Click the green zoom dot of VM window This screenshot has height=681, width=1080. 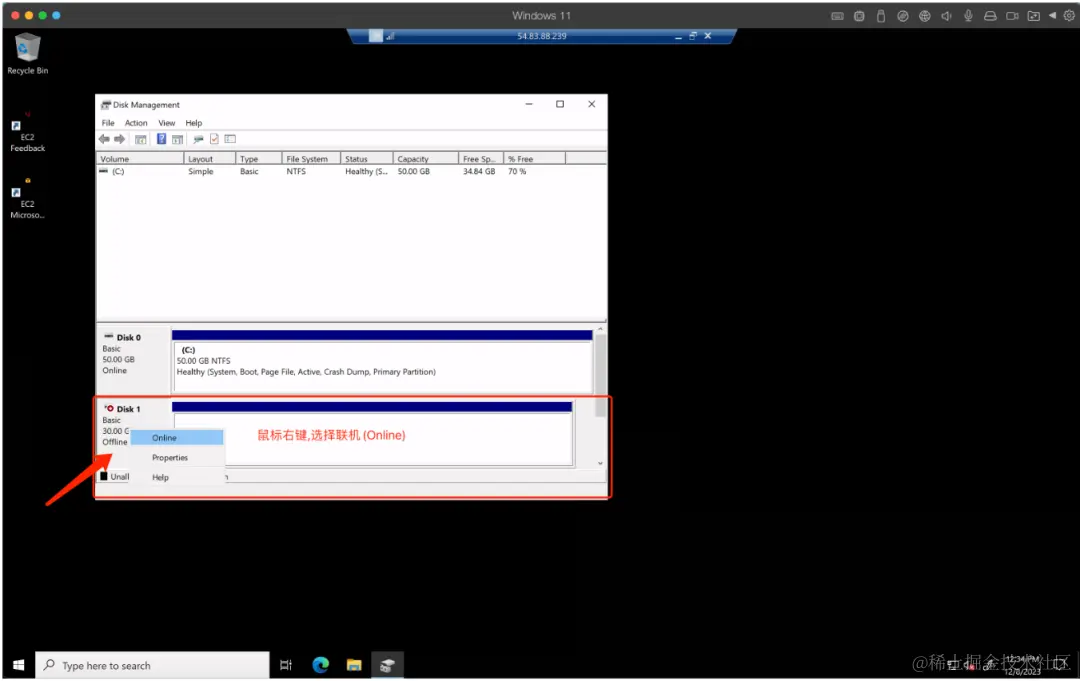[43, 15]
